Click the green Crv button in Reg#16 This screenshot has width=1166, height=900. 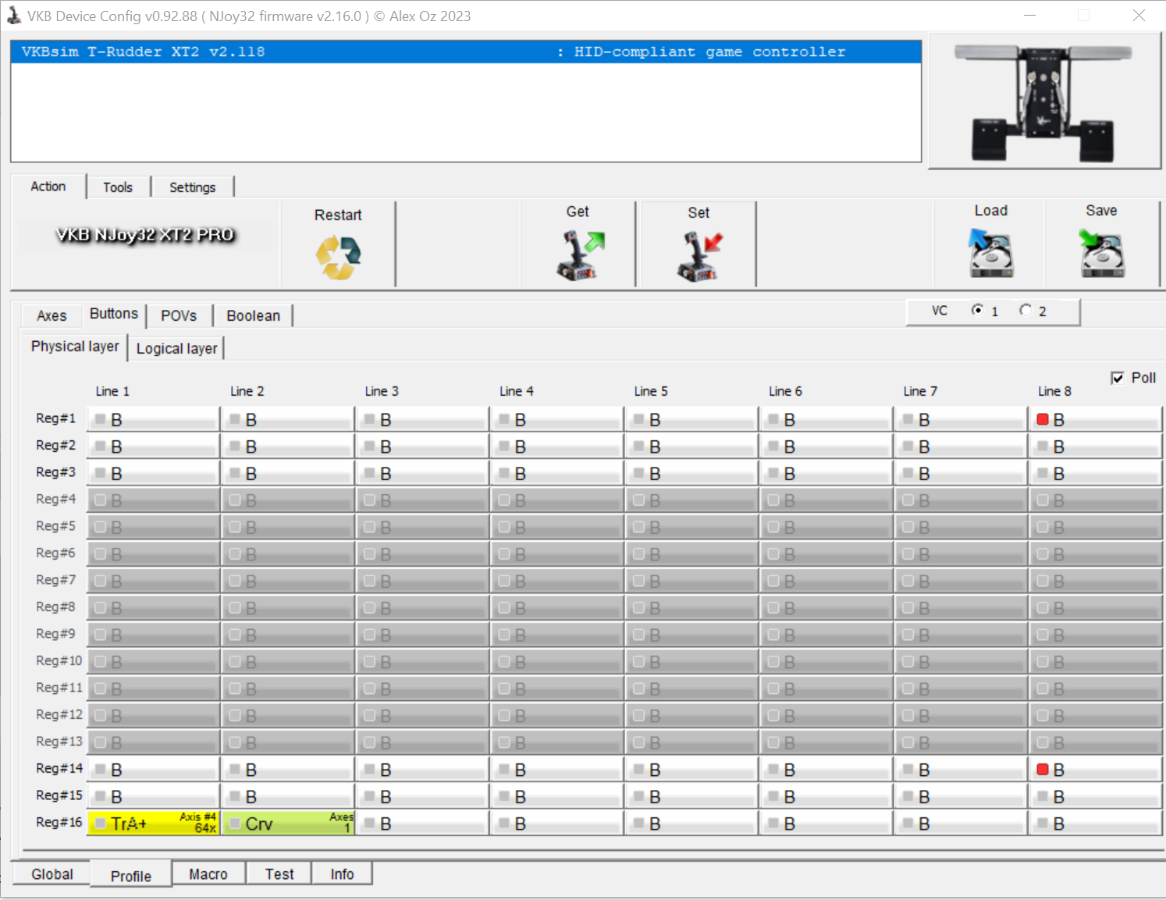tap(288, 823)
